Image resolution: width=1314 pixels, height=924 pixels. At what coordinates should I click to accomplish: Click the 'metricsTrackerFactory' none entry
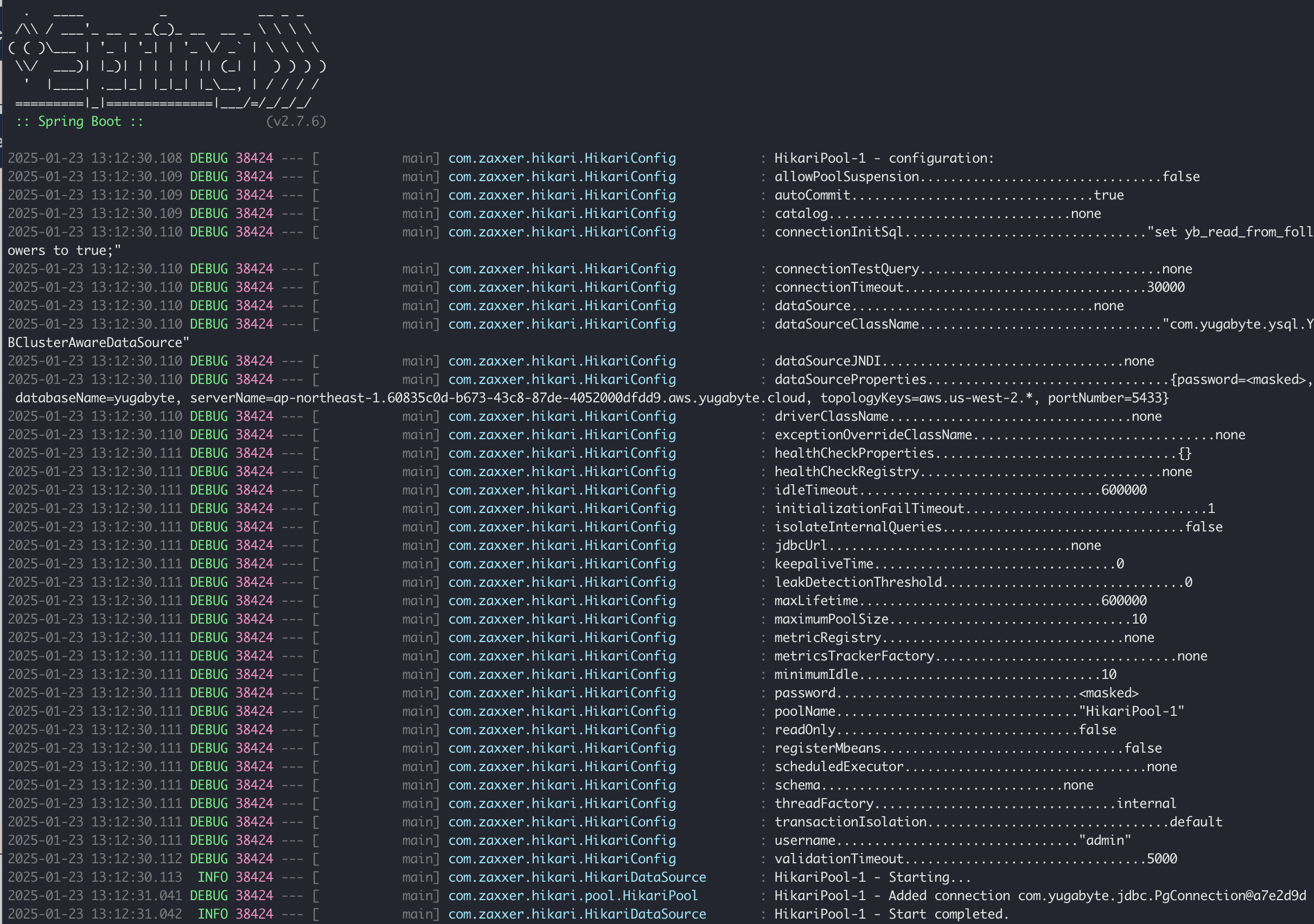tap(991, 656)
